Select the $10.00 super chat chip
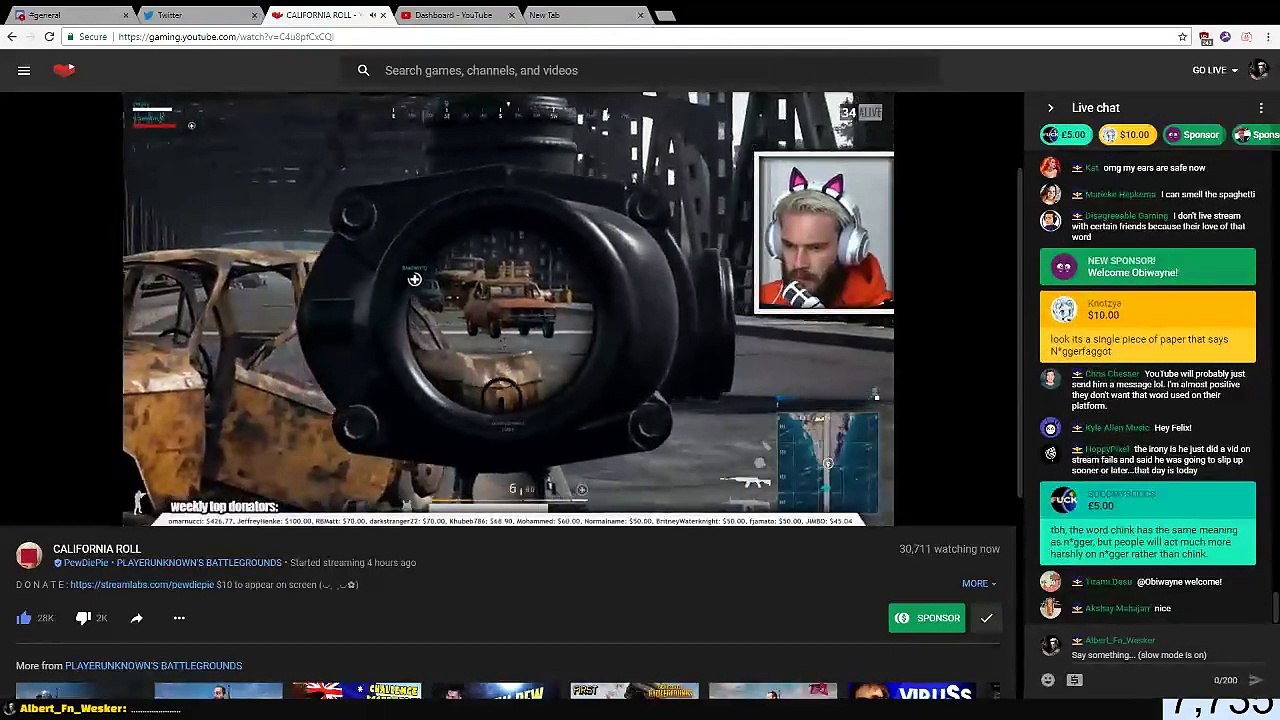 tap(1126, 135)
